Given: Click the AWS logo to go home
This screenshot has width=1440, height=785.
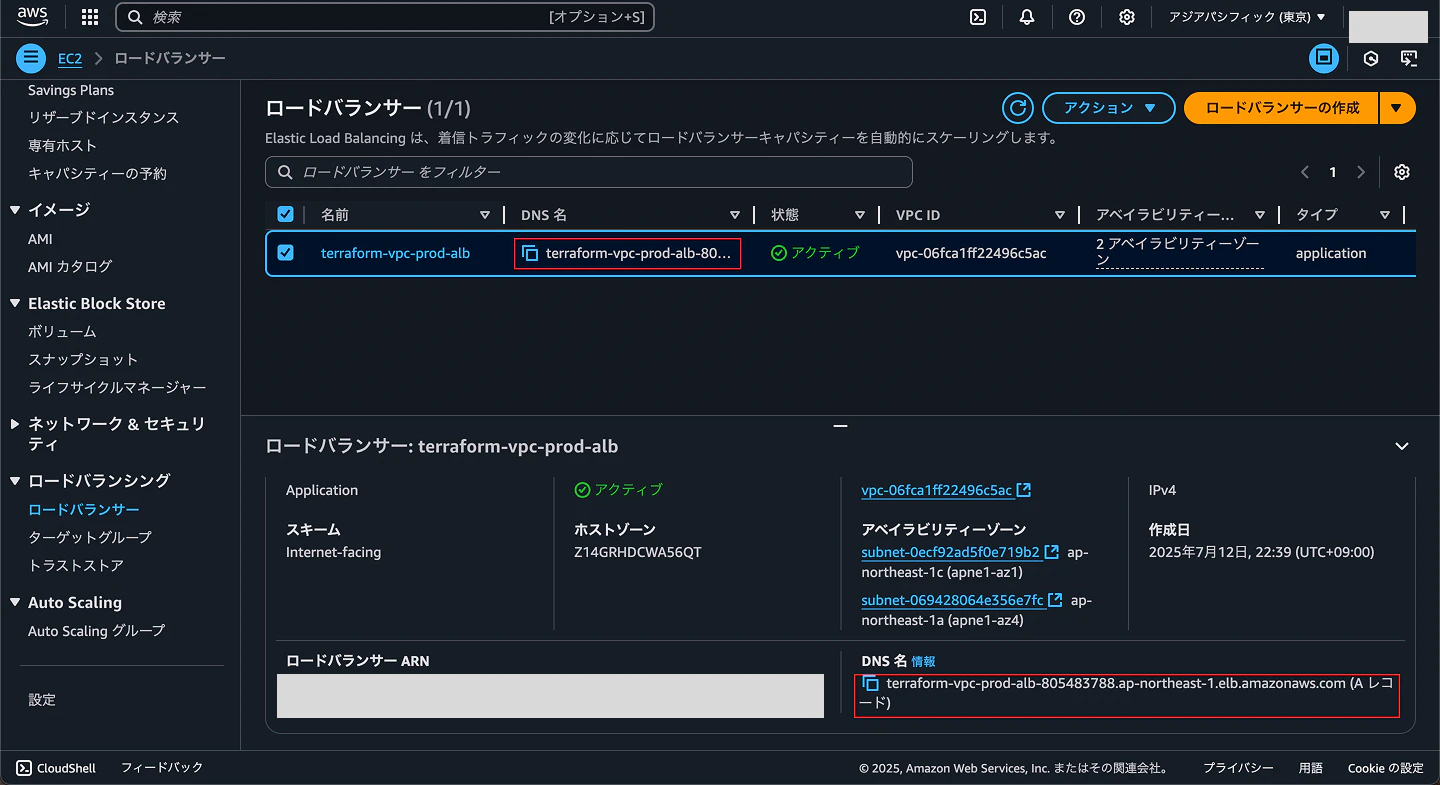Looking at the screenshot, I should click(x=30, y=15).
